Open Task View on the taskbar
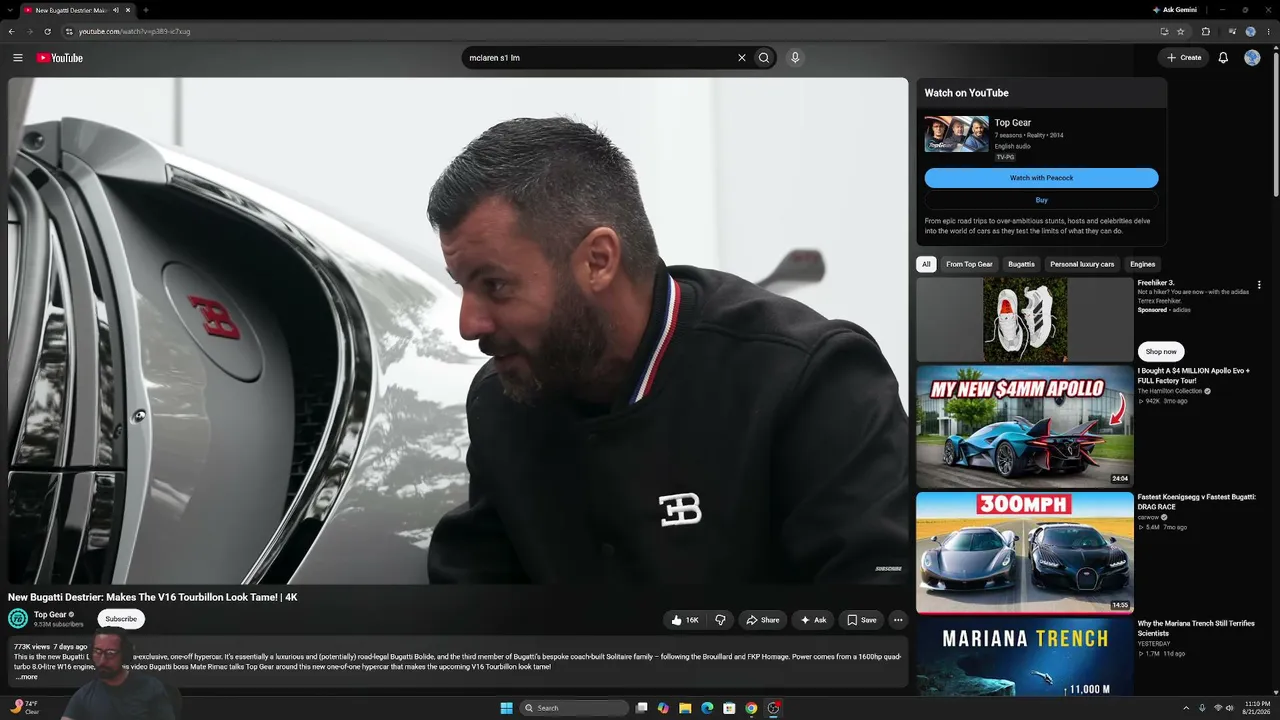Viewport: 1280px width, 720px height. [642, 708]
